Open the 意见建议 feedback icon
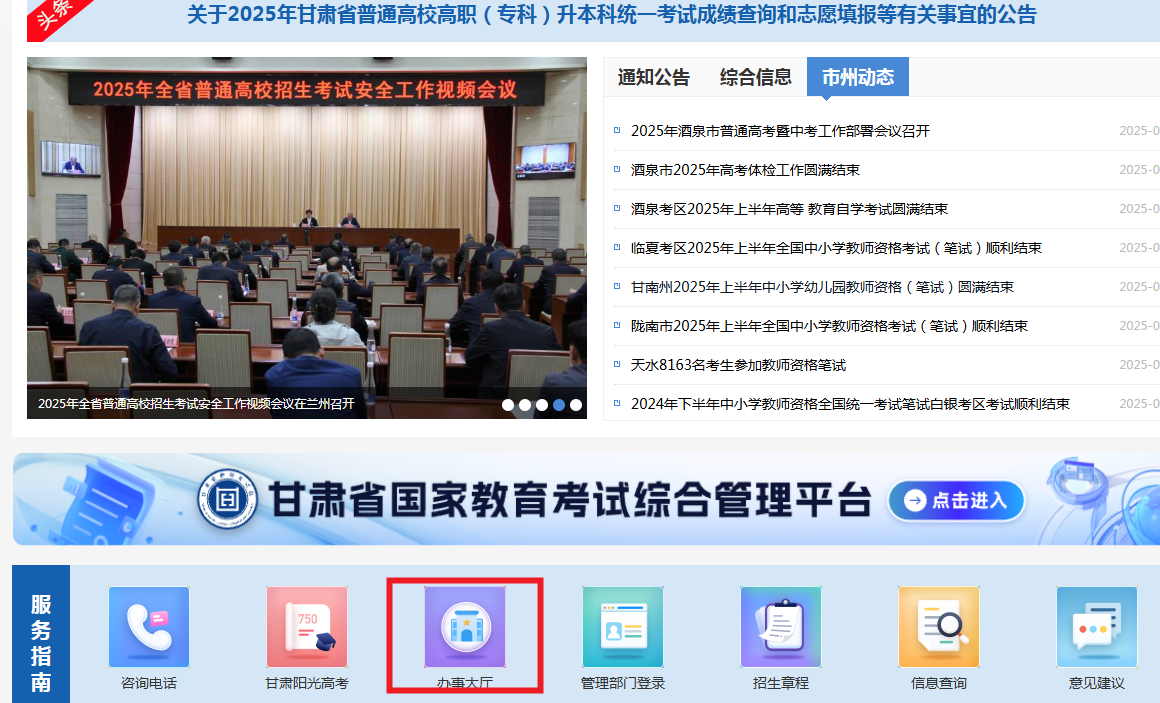The image size is (1160, 703). (1096, 627)
